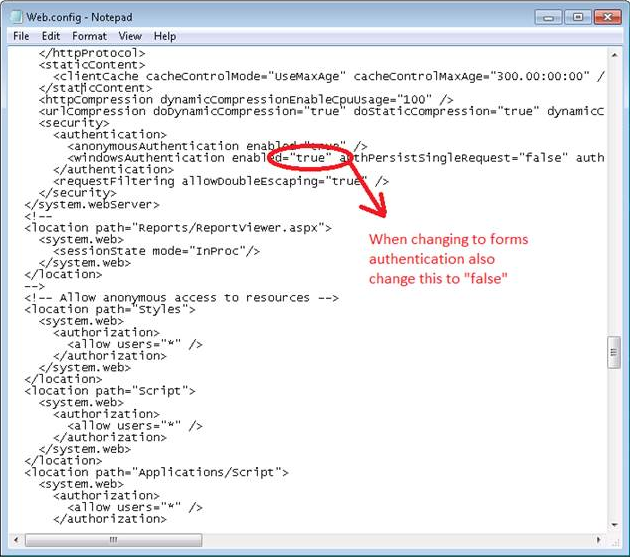
Task: Maximize the Web.config Notepad window
Action: [578, 17]
